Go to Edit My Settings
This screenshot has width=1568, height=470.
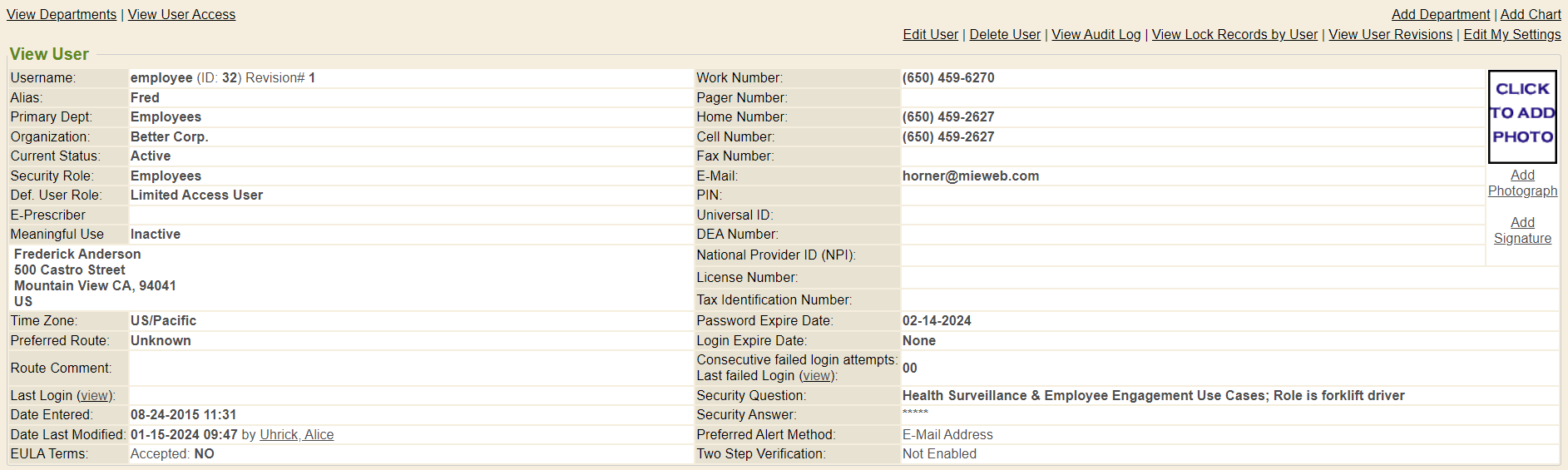click(1511, 35)
